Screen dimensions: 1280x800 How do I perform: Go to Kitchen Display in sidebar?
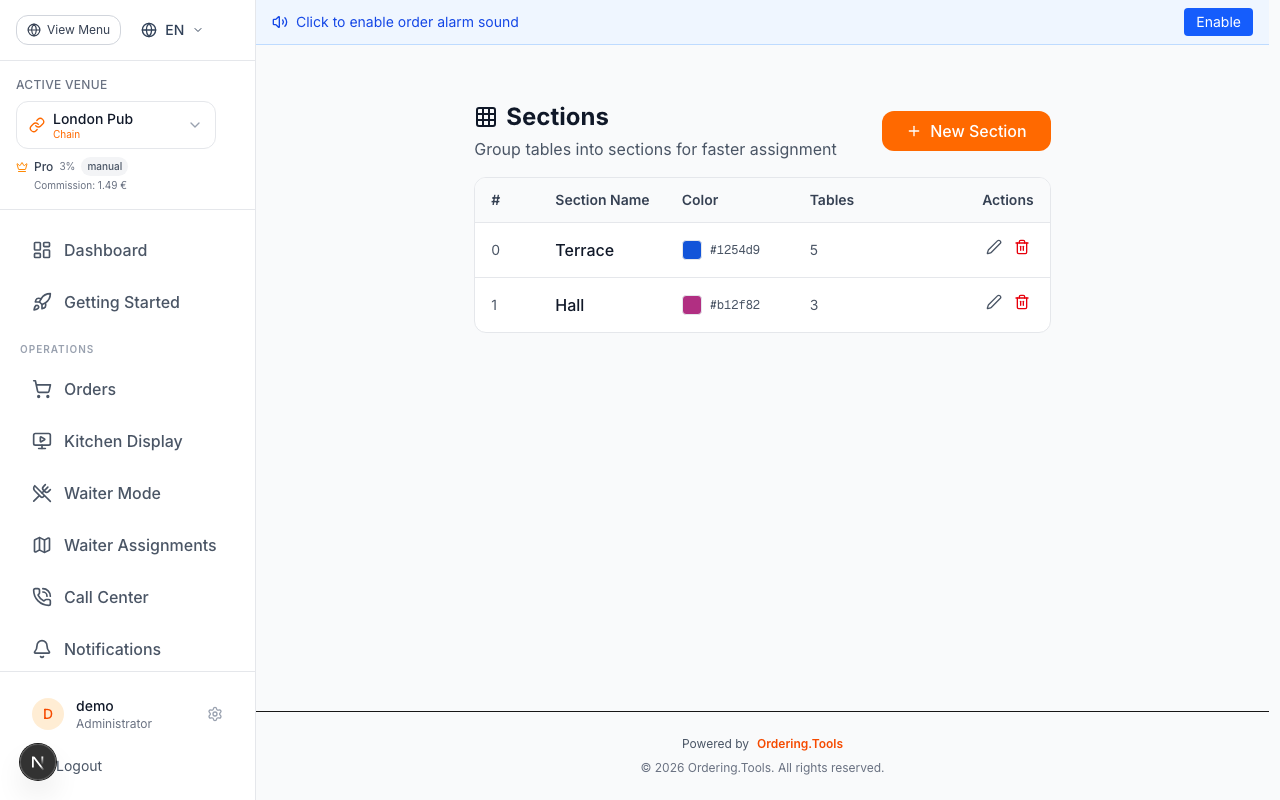pyautogui.click(x=122, y=441)
